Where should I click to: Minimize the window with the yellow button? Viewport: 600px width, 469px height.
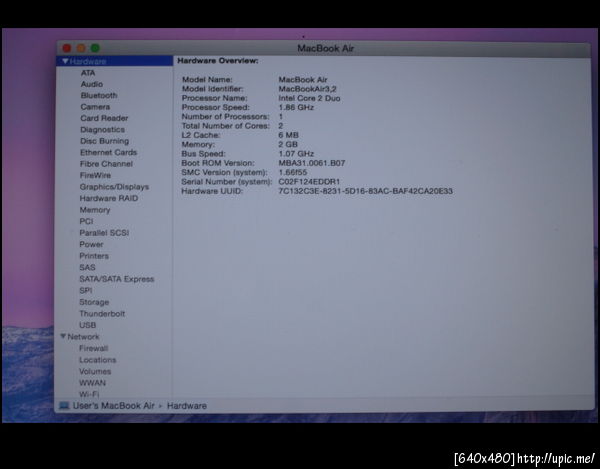tap(81, 48)
